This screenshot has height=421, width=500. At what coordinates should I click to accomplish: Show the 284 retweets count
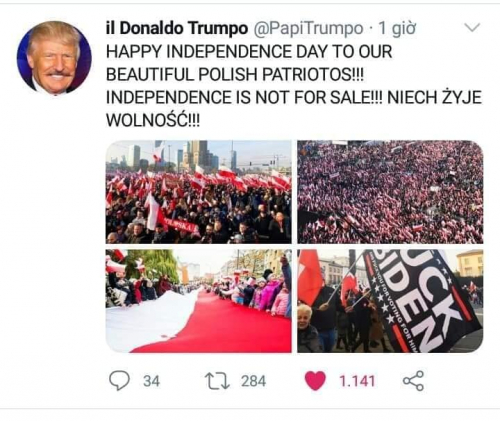click(254, 381)
